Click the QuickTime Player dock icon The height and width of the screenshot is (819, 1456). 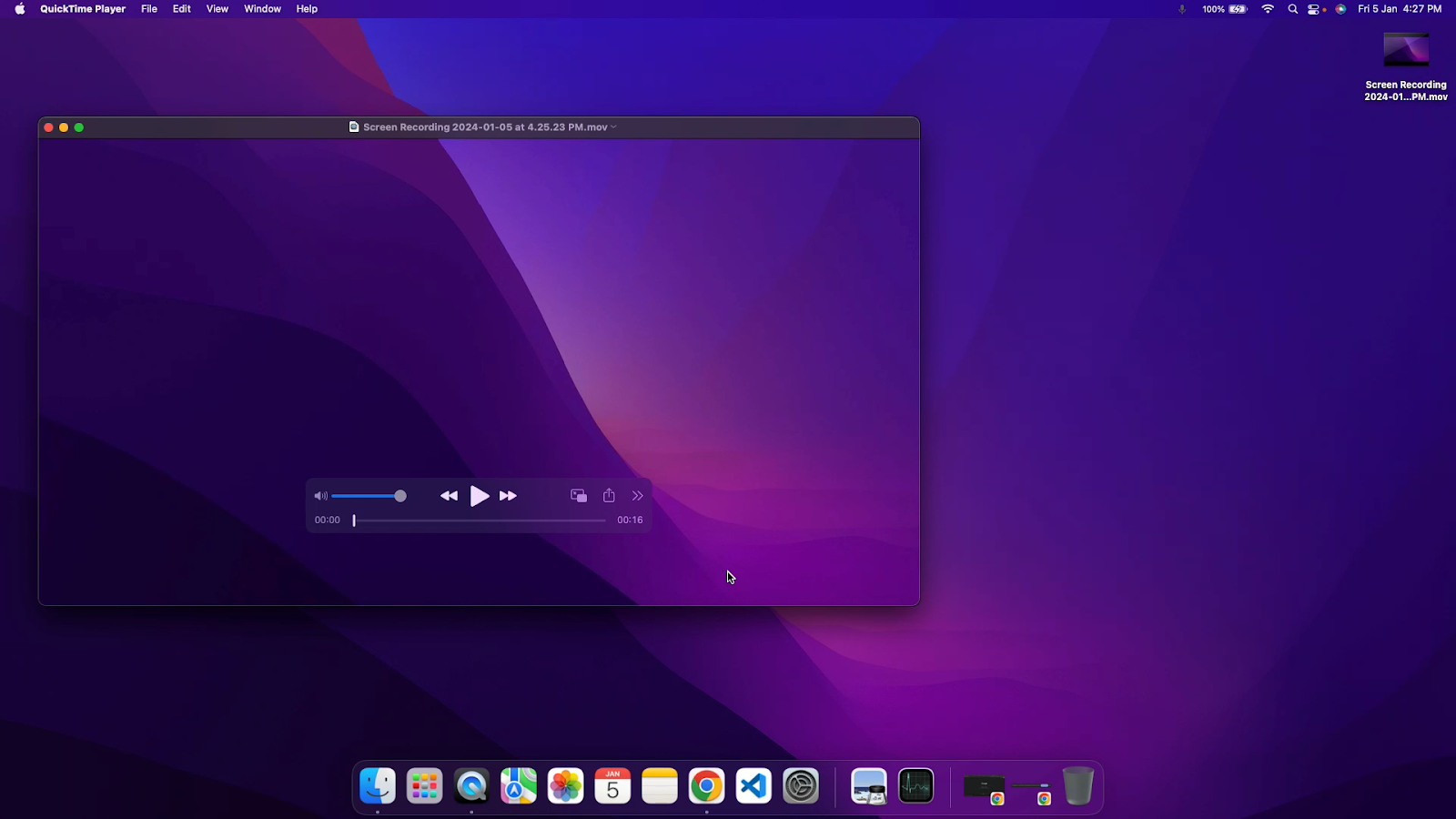coord(471,786)
